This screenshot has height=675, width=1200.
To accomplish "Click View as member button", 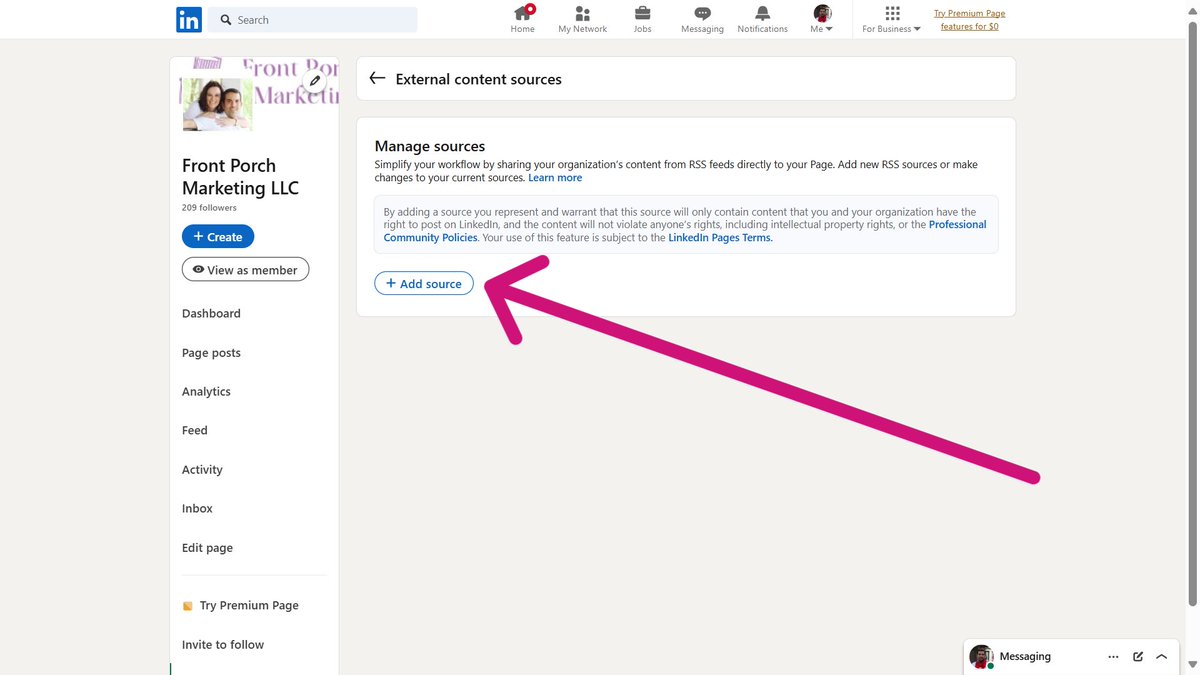I will (x=245, y=270).
